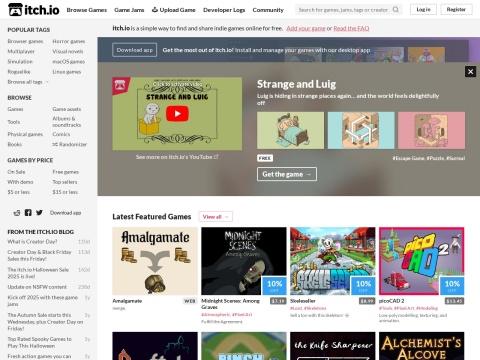Click the Download app banner button
The image size is (480, 360).
click(134, 50)
